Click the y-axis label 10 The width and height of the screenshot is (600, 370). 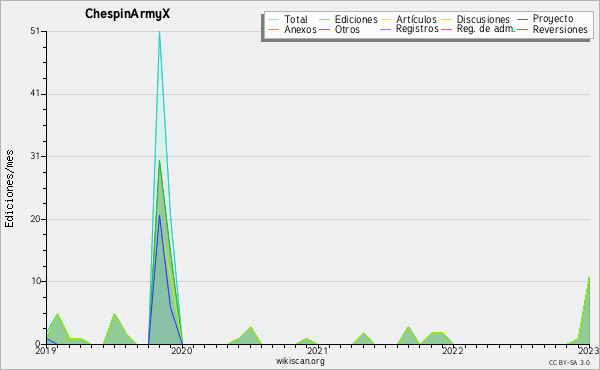click(36, 281)
